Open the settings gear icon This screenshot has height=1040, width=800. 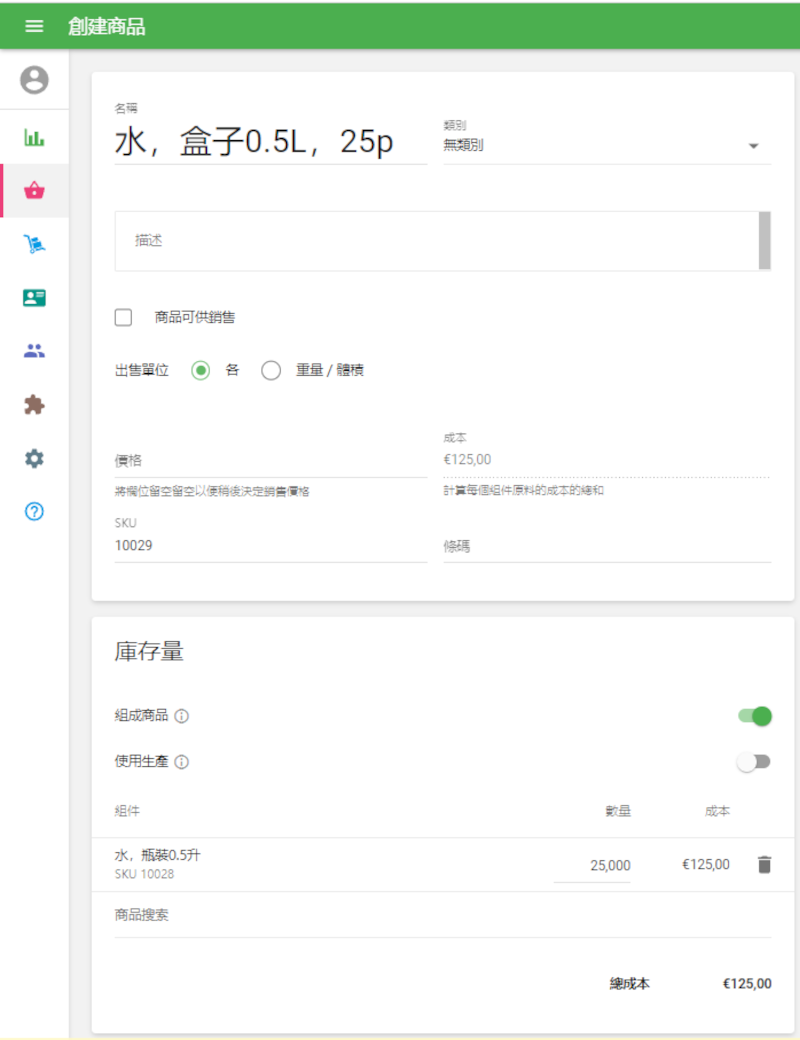click(33, 458)
